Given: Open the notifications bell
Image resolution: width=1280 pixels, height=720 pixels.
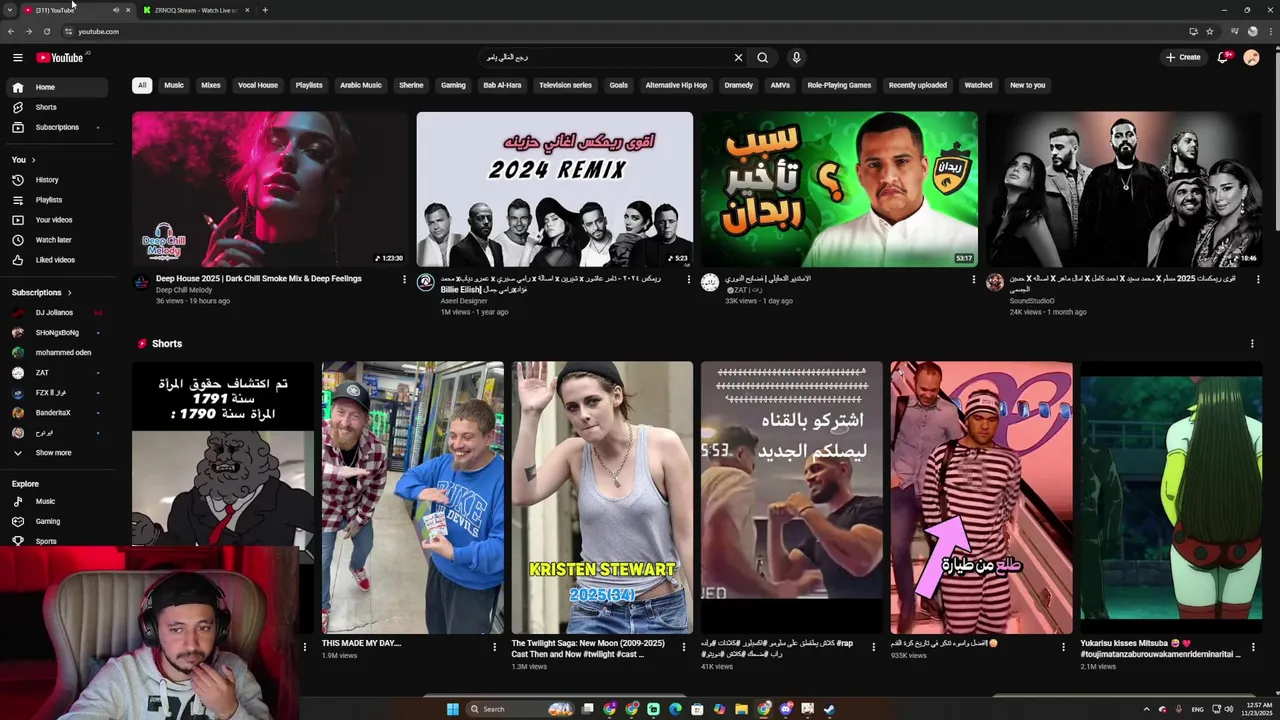Looking at the screenshot, I should pyautogui.click(x=1223, y=58).
